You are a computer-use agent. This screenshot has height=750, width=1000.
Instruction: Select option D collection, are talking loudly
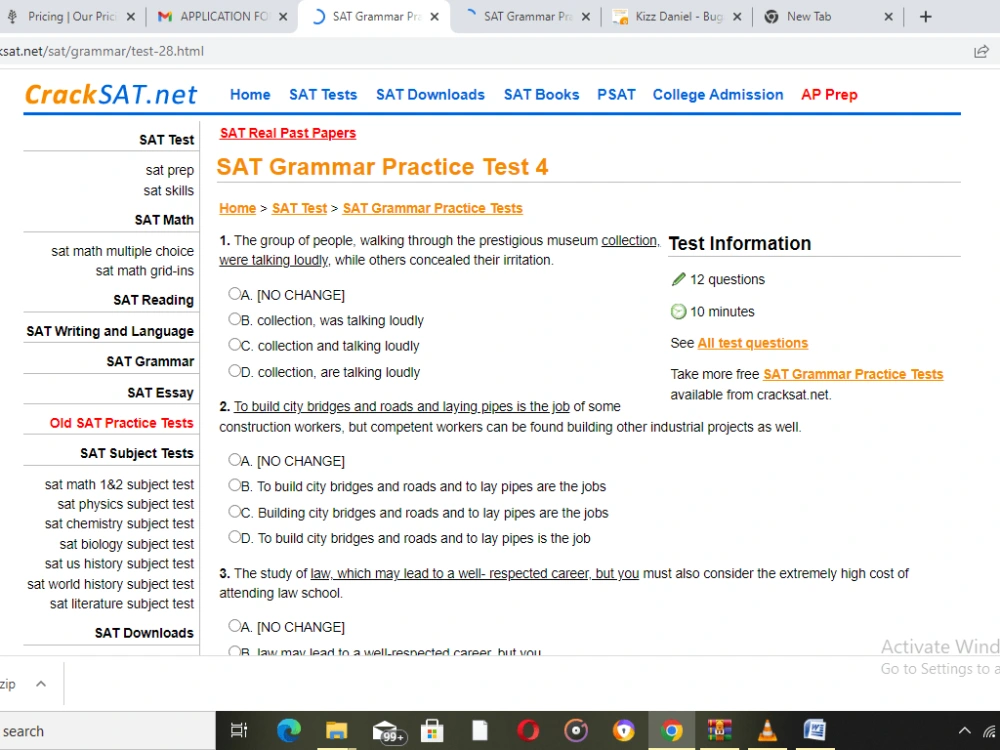click(x=234, y=371)
